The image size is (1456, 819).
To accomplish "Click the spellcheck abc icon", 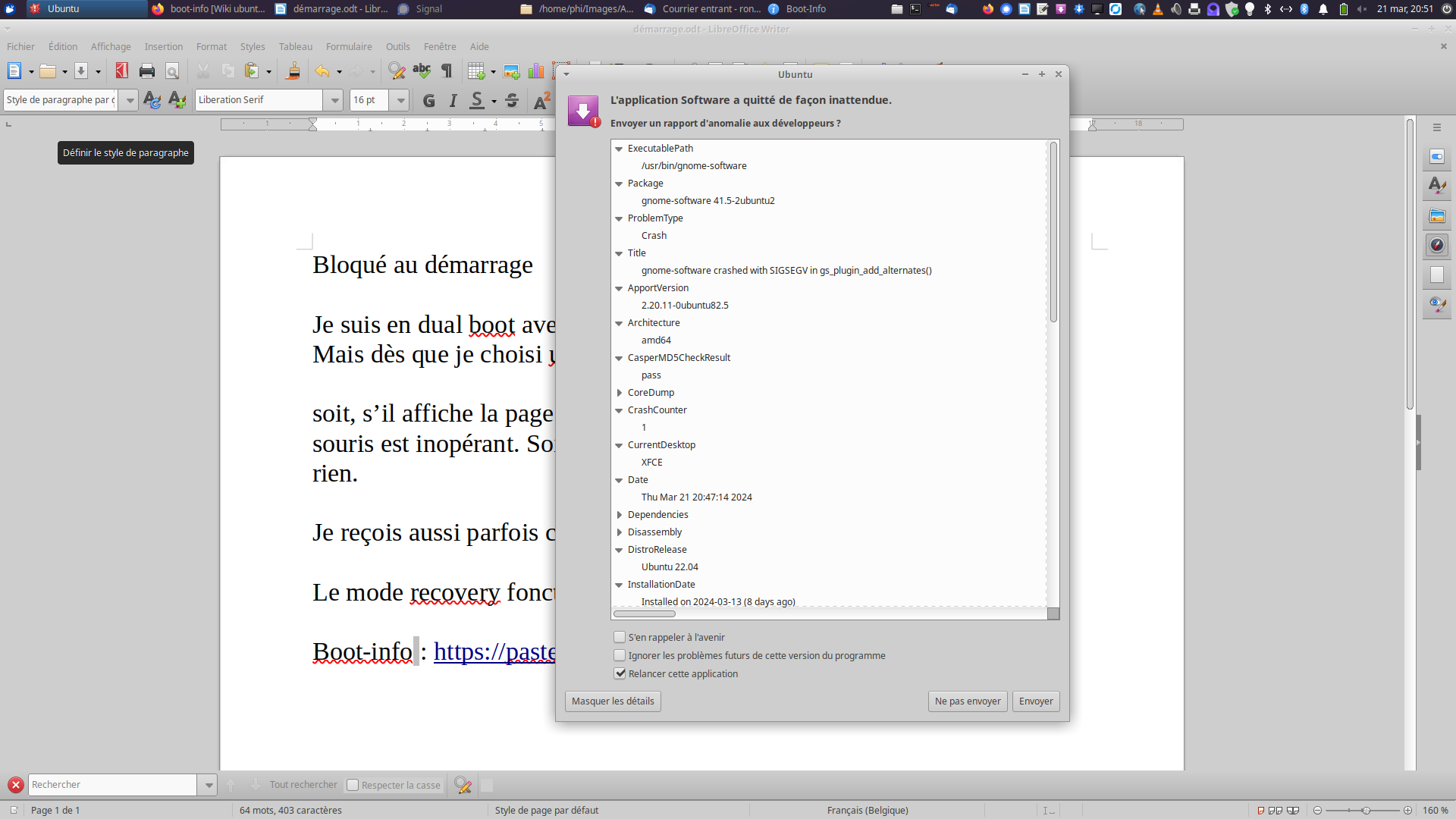I will [422, 71].
